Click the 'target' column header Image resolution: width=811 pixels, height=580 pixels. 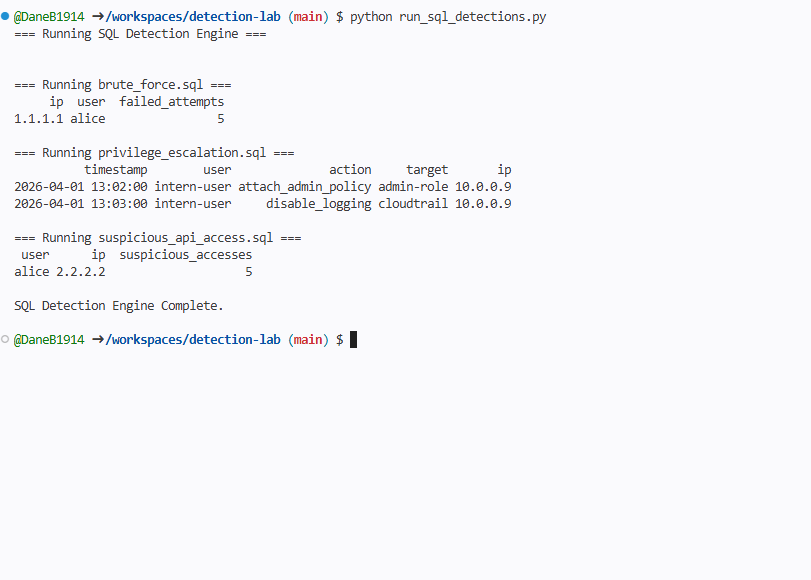427,170
